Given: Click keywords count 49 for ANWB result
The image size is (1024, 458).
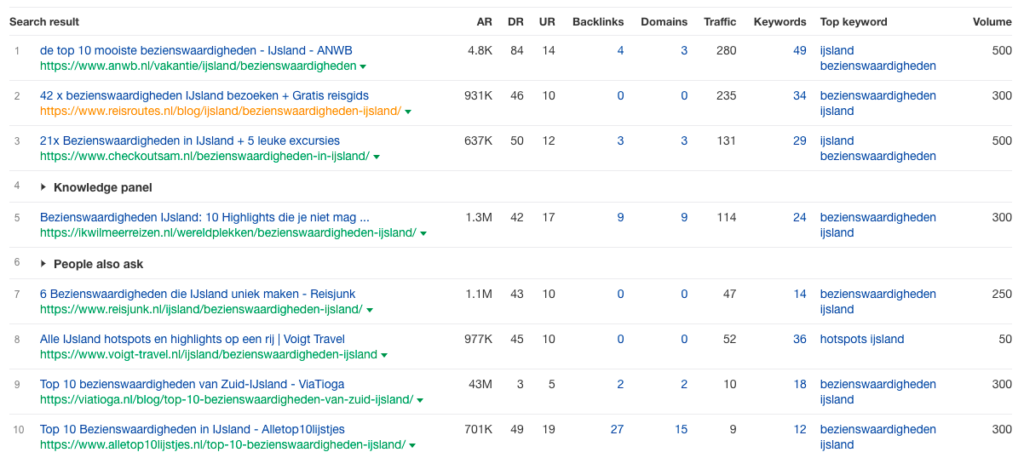Looking at the screenshot, I should click(x=799, y=50).
